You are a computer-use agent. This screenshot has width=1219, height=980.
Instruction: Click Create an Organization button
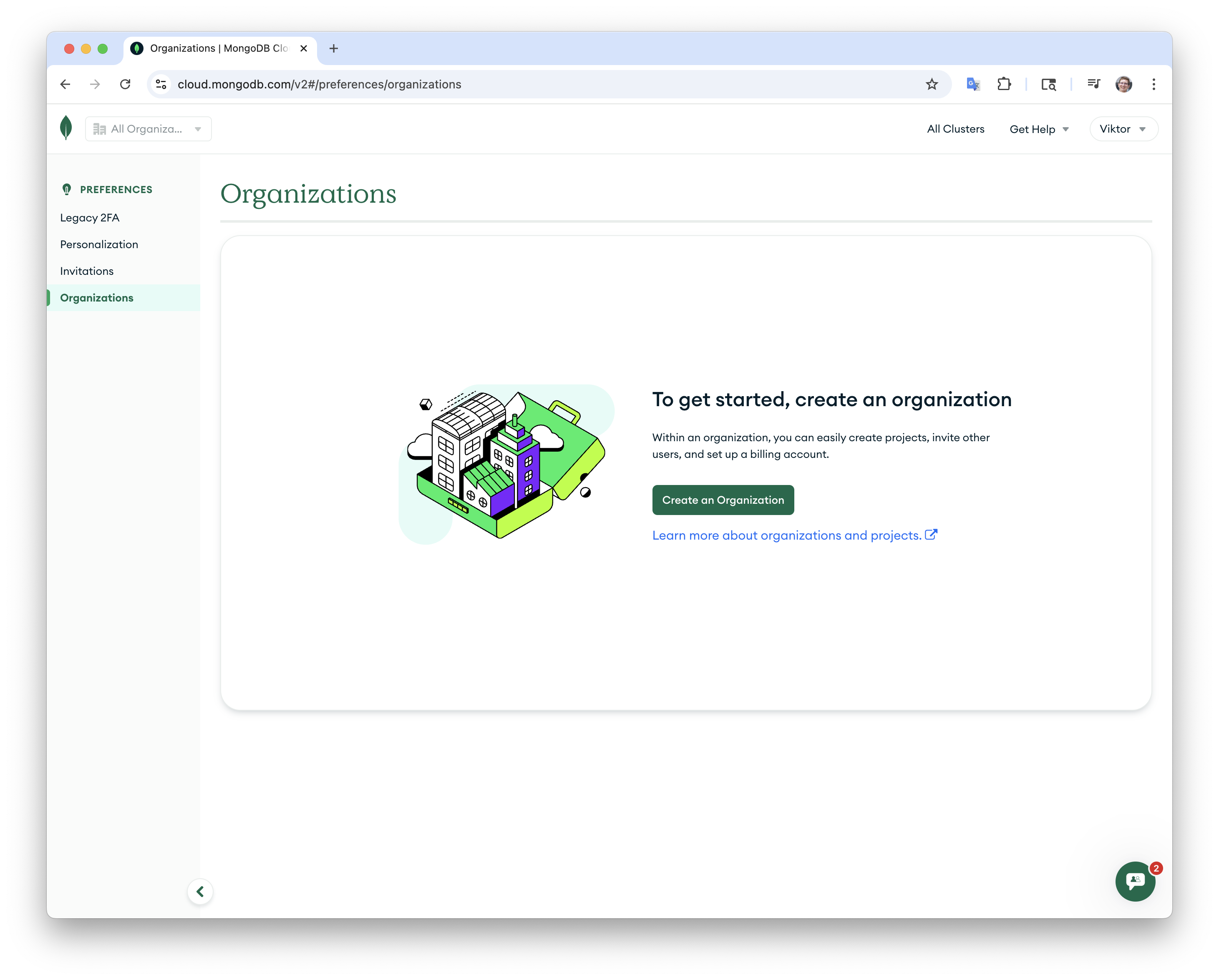point(723,500)
